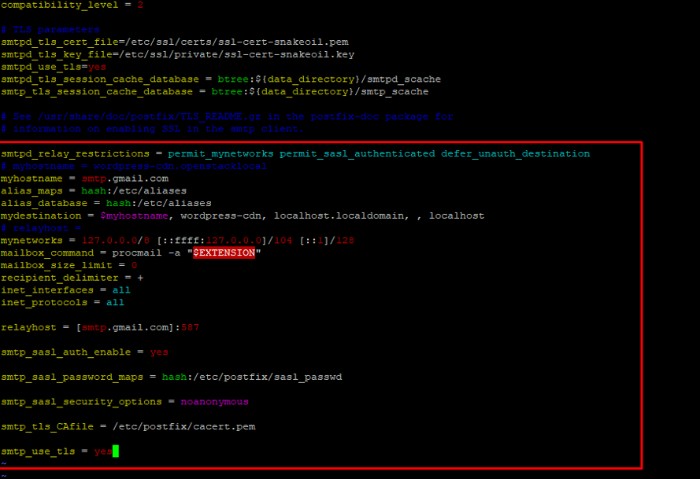Click the smtp_sasl_auth_enable line
Screen dimensions: 700x479
pyautogui.click(x=84, y=352)
